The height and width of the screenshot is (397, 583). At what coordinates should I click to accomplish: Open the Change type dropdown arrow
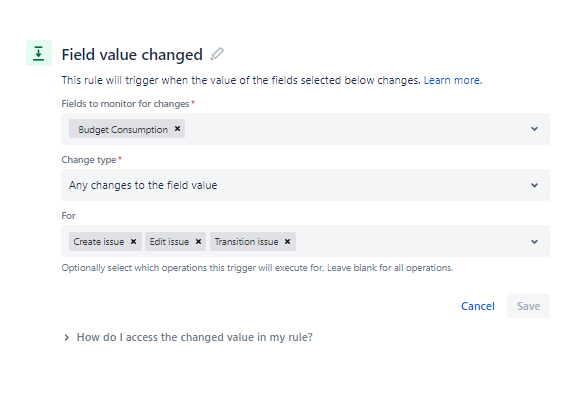coord(534,185)
